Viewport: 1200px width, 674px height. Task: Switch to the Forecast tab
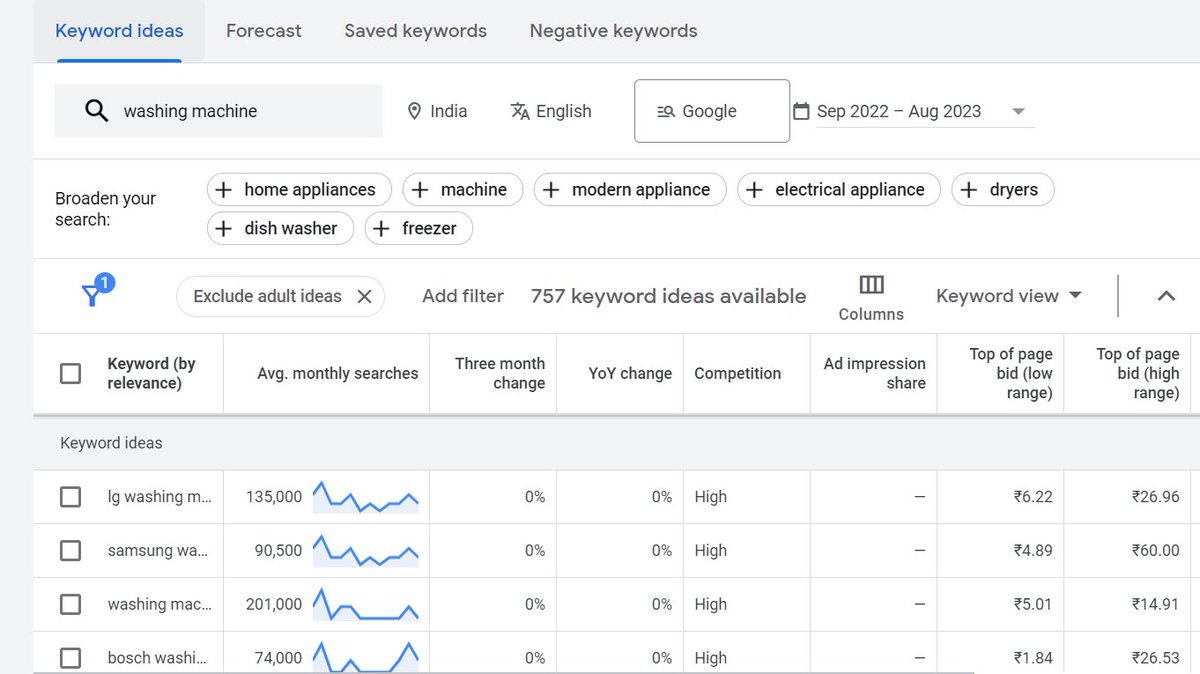coord(264,31)
